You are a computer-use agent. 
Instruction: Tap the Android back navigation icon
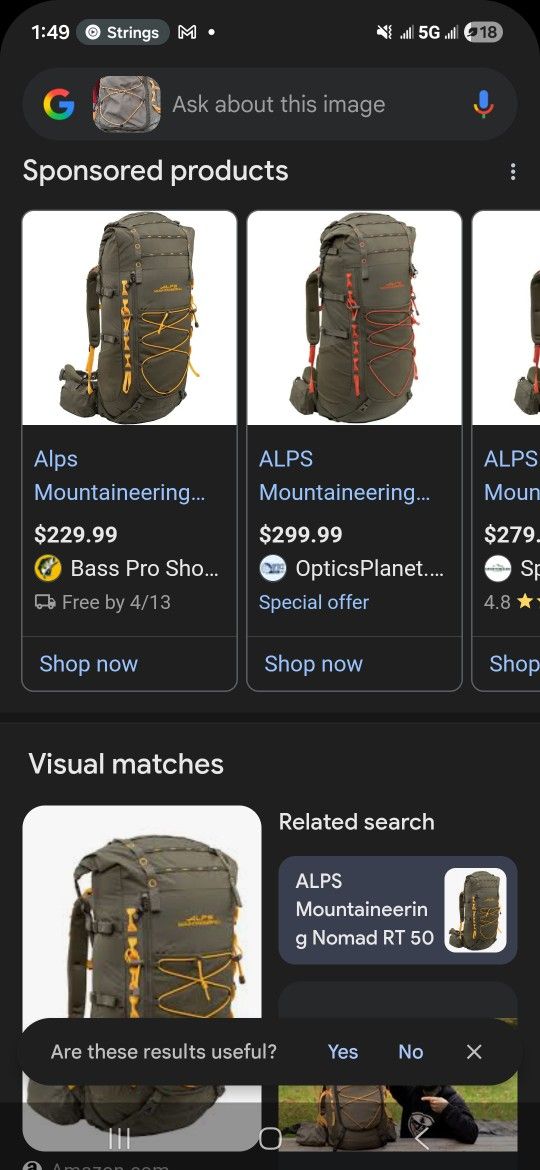click(421, 1138)
